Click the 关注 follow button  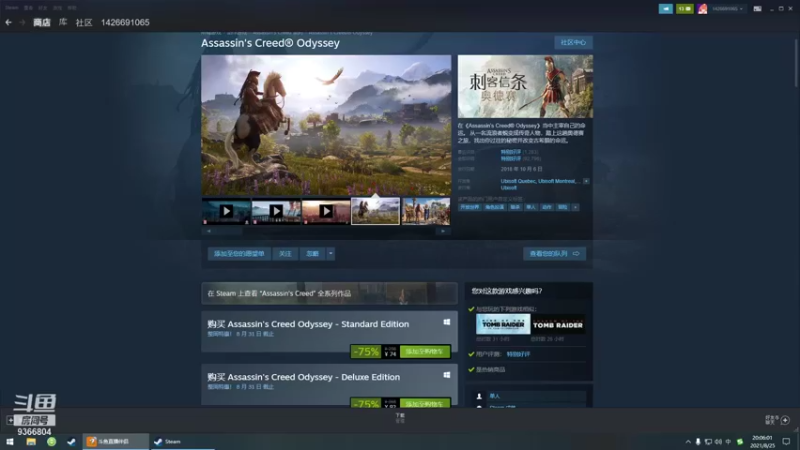click(x=285, y=254)
